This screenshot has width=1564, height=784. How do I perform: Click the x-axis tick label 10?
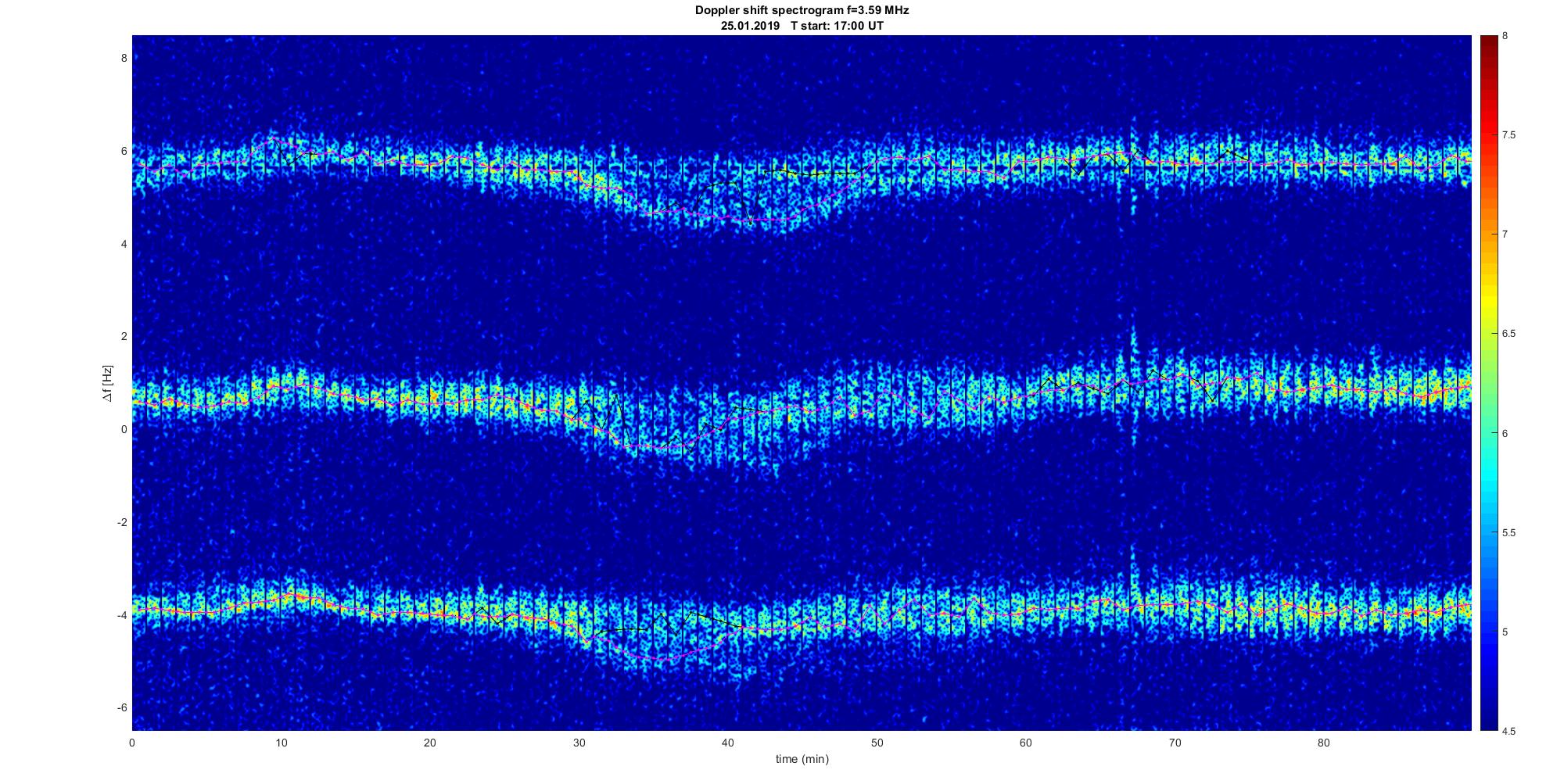(281, 743)
